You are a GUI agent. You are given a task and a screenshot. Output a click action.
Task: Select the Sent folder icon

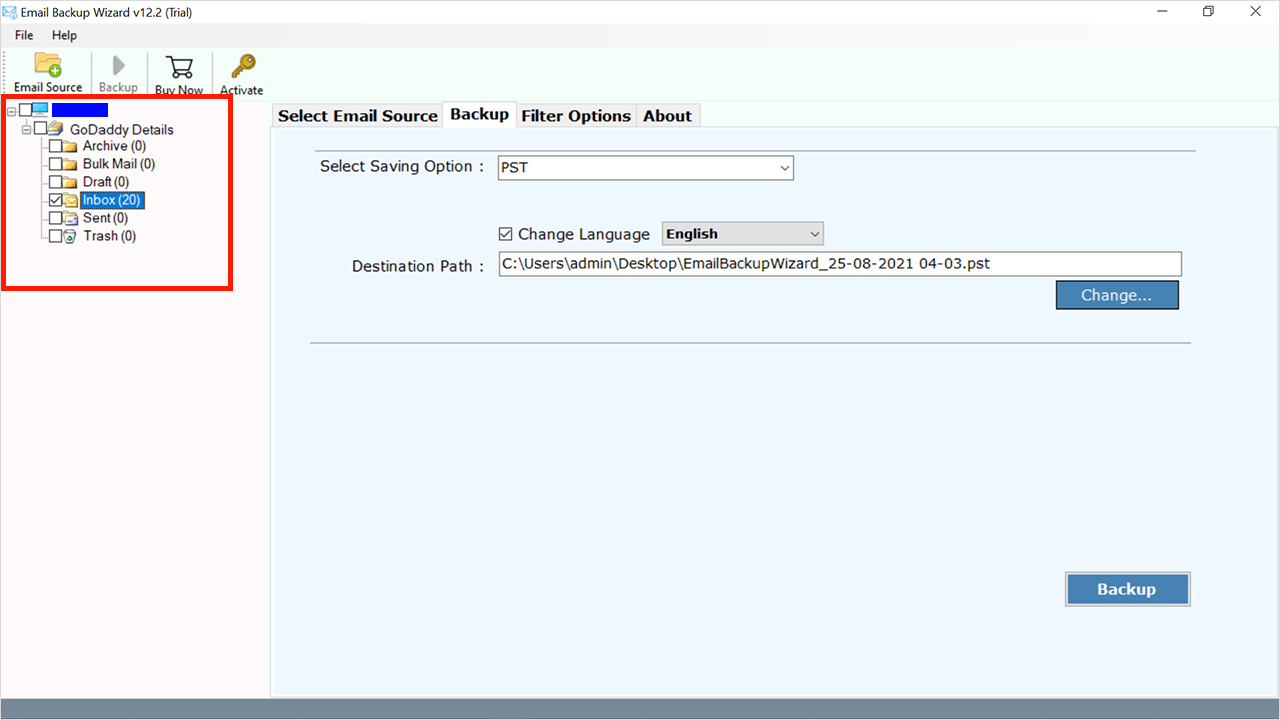tap(71, 218)
